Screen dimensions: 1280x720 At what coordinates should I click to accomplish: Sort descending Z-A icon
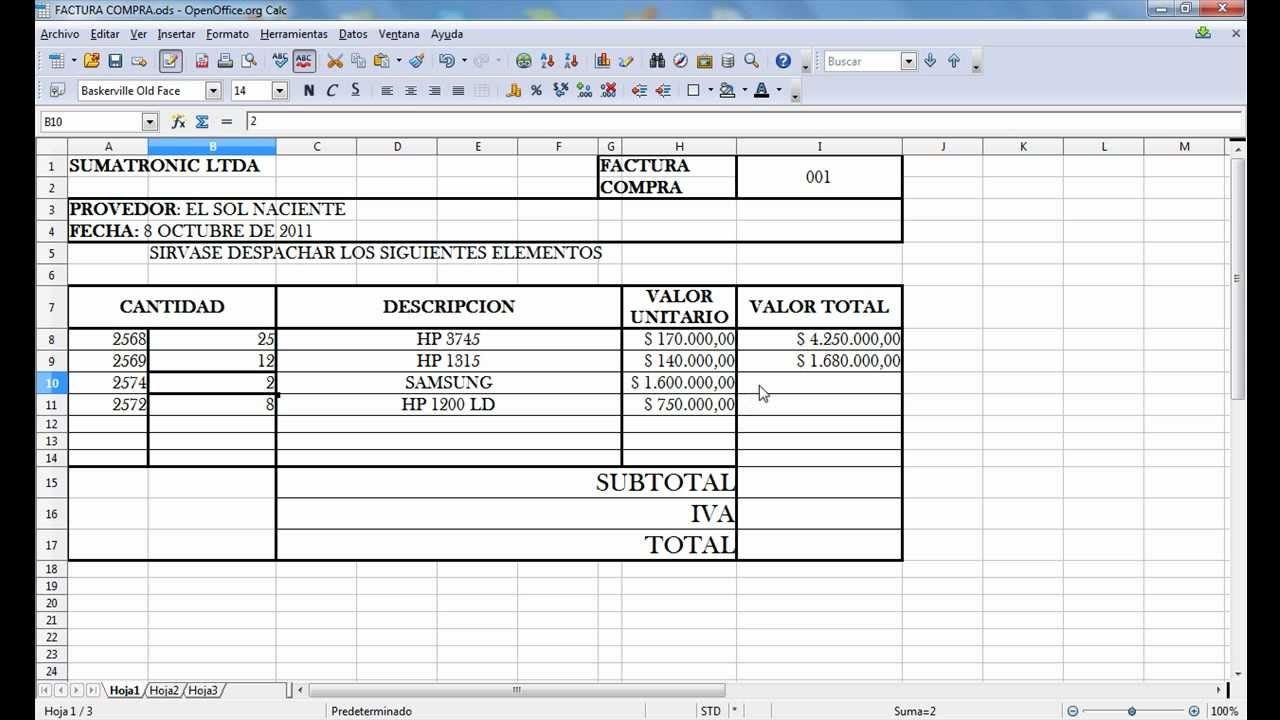571,61
